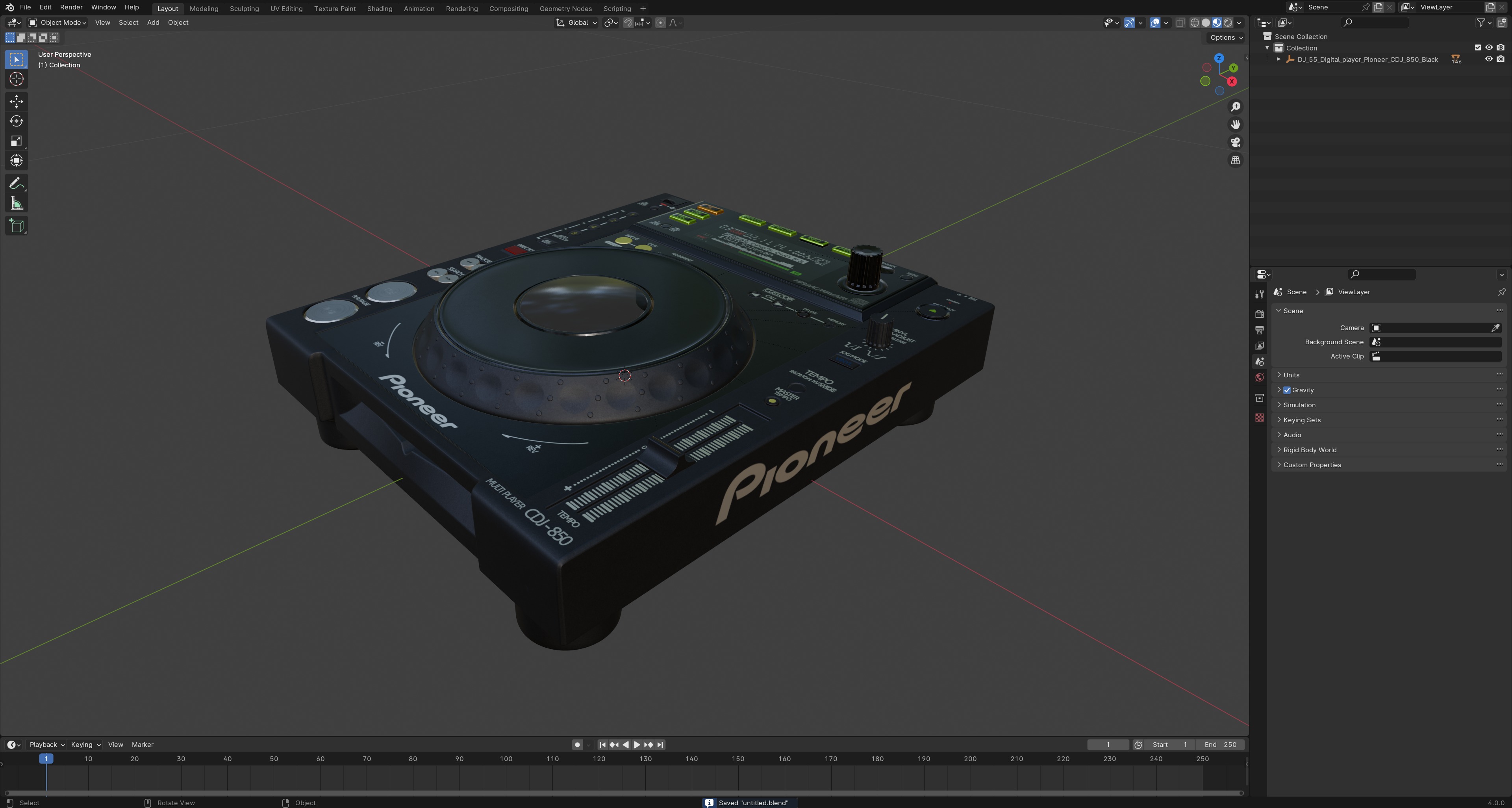Activate the Select Box tool
The height and width of the screenshot is (808, 1512).
pos(17,59)
